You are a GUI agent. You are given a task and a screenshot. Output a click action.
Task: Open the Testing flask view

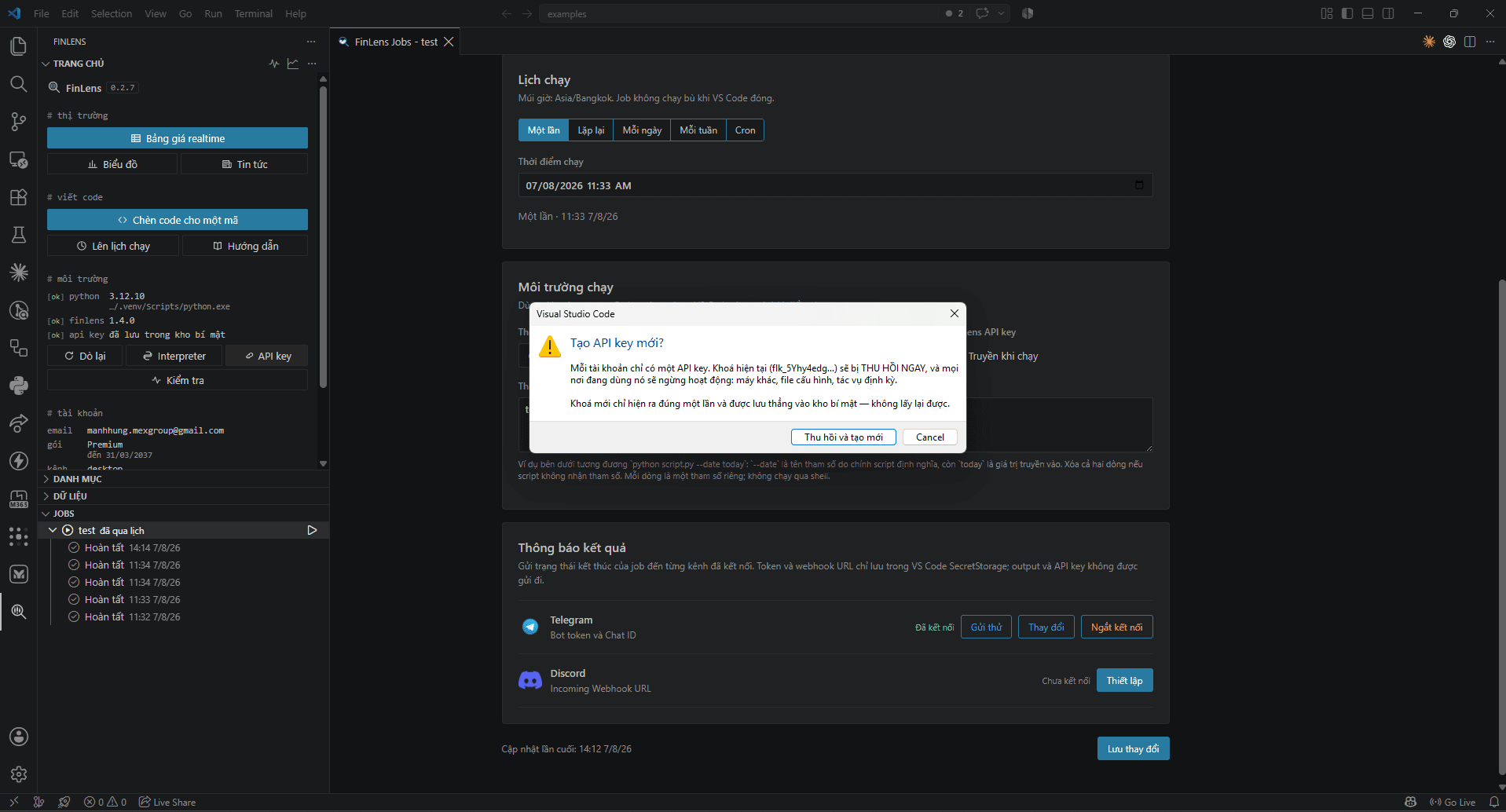coord(18,235)
